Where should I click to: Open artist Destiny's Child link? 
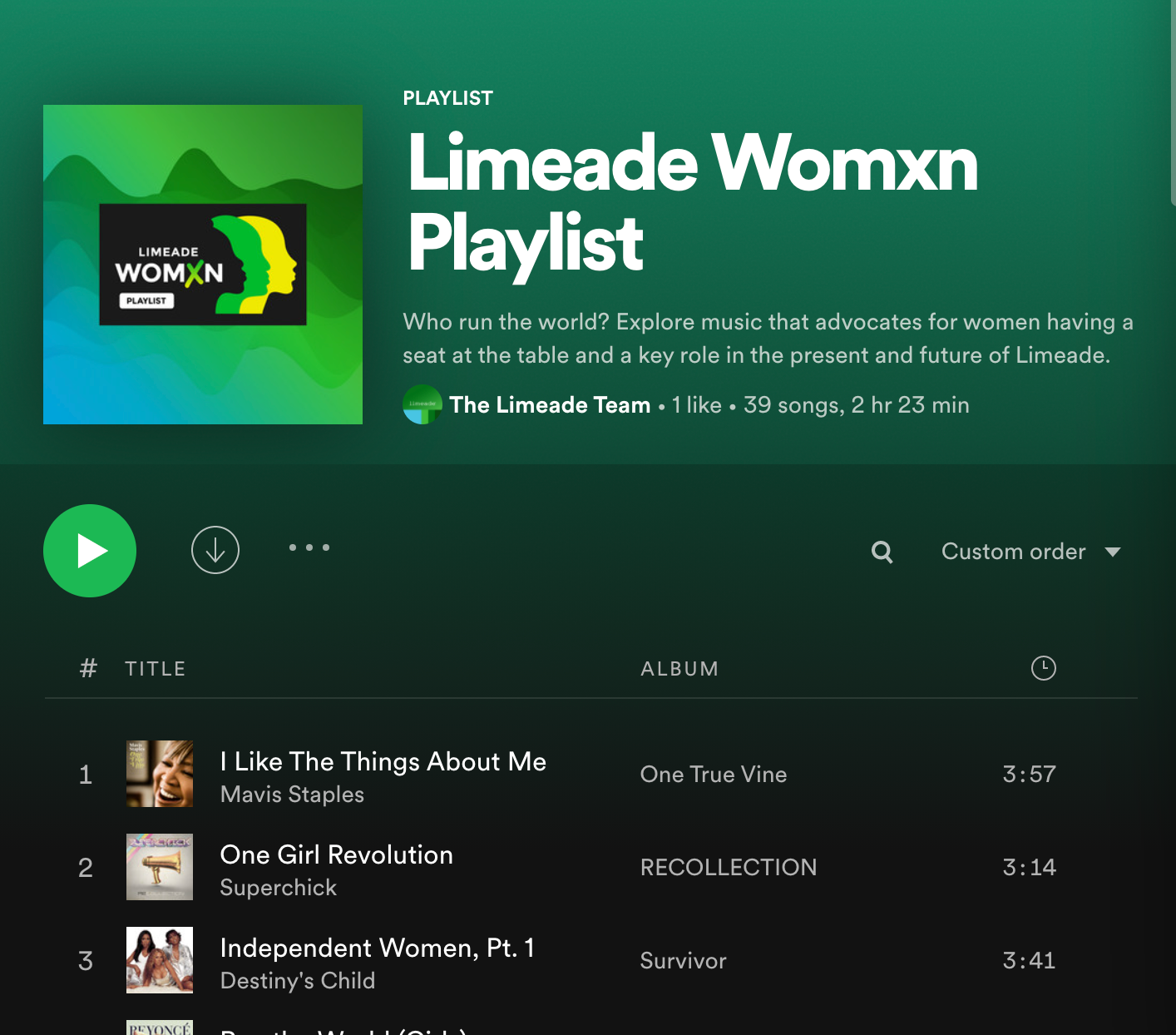click(x=297, y=981)
